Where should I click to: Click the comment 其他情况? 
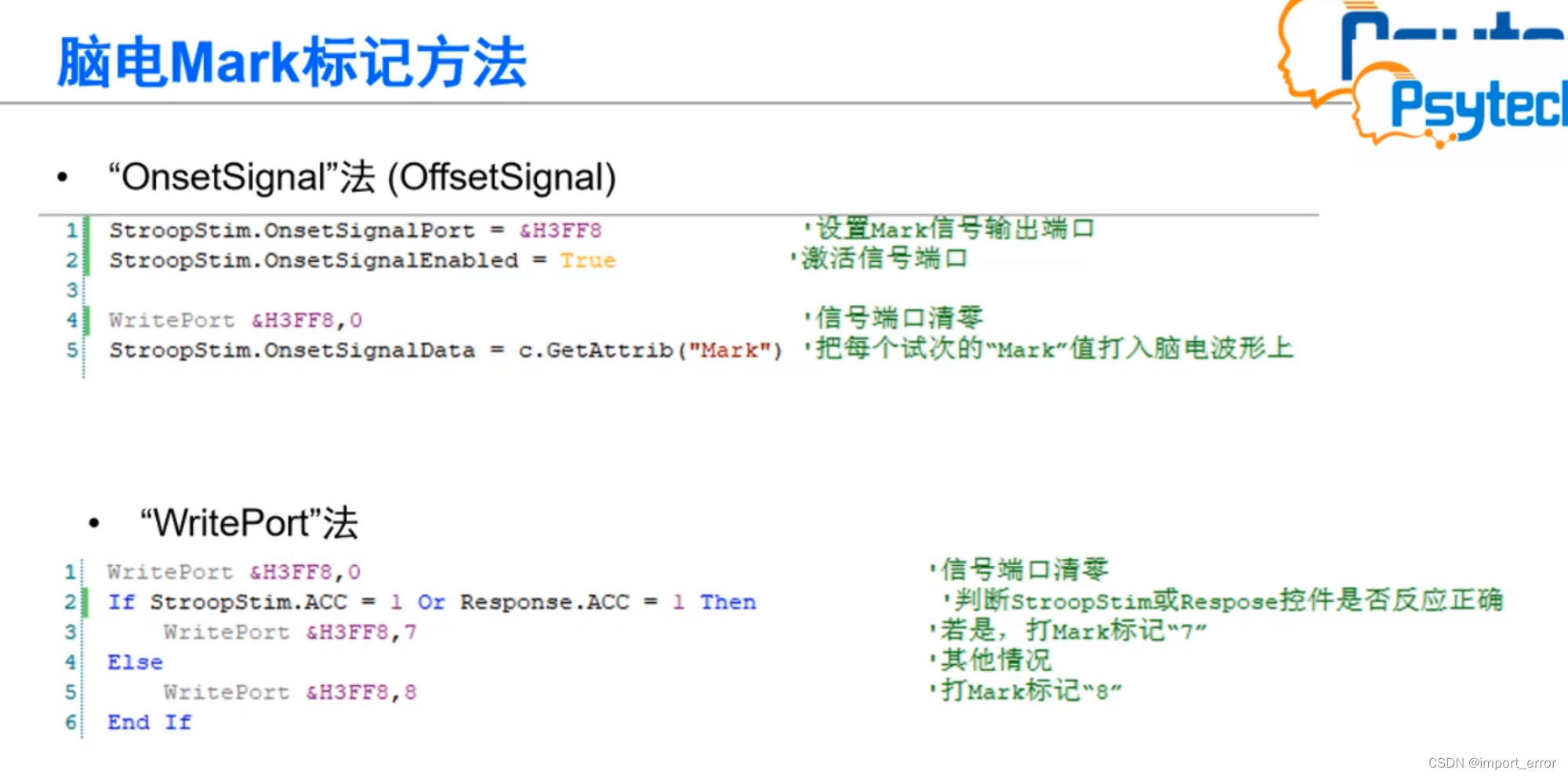click(990, 659)
